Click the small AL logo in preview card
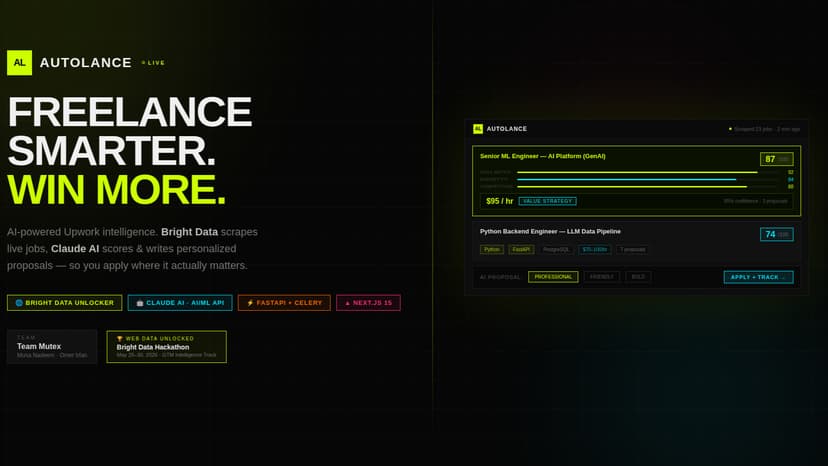This screenshot has height=466, width=828. (478, 129)
